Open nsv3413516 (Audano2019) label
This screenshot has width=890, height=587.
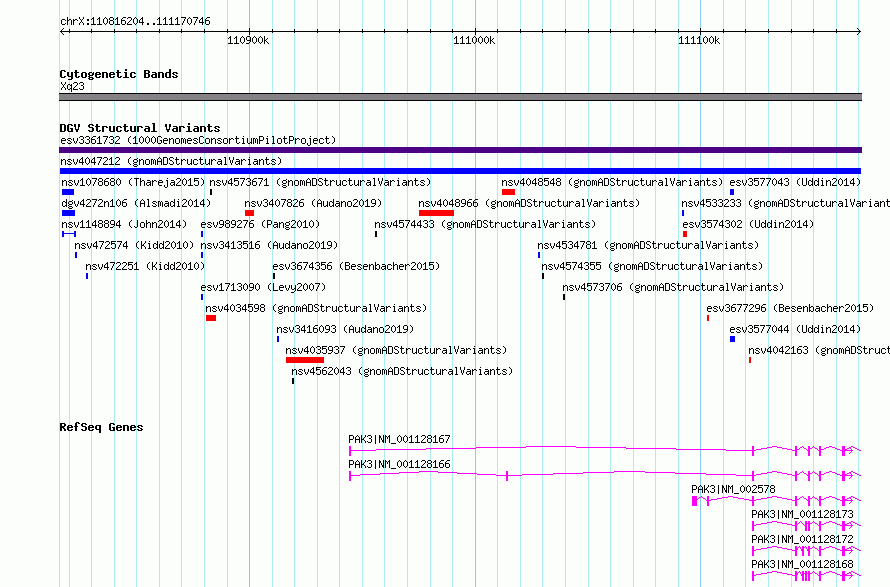coord(269,245)
